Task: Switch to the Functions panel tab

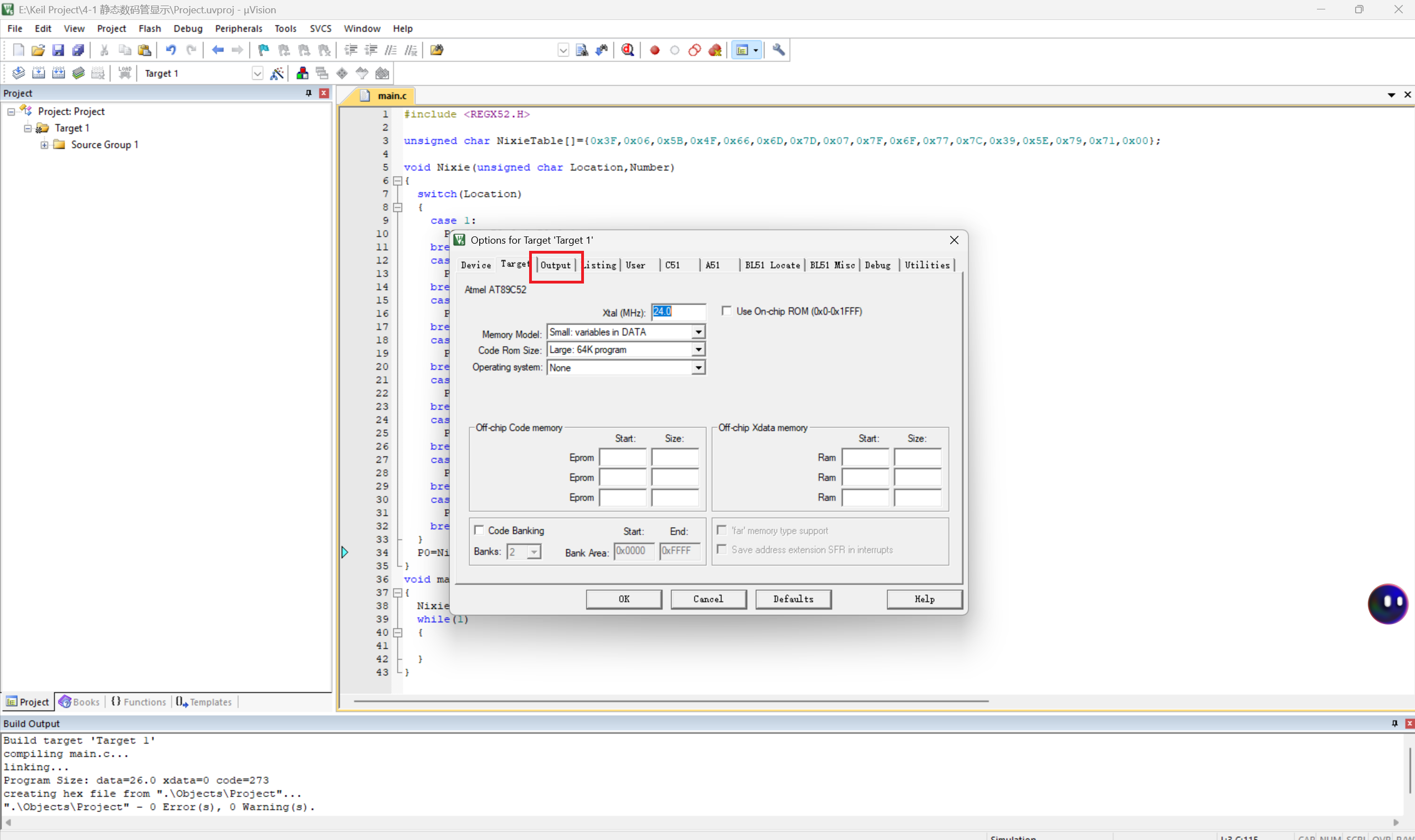Action: [x=139, y=702]
